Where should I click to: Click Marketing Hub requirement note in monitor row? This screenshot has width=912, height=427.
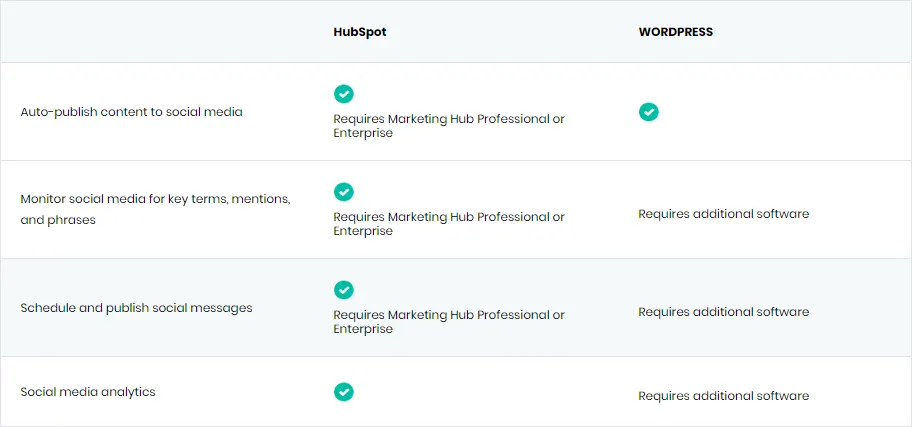(449, 224)
